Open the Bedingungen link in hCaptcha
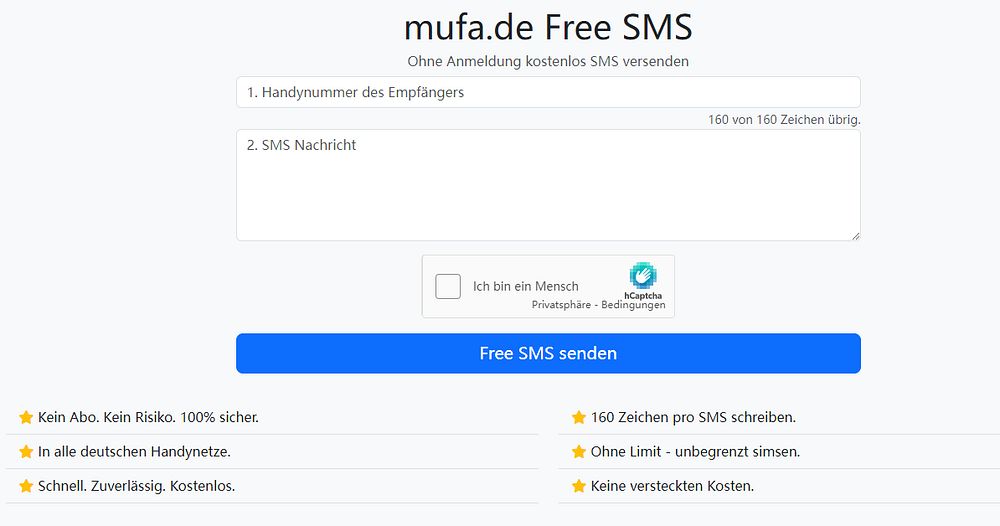Viewport: 1000px width, 526px height. click(633, 305)
